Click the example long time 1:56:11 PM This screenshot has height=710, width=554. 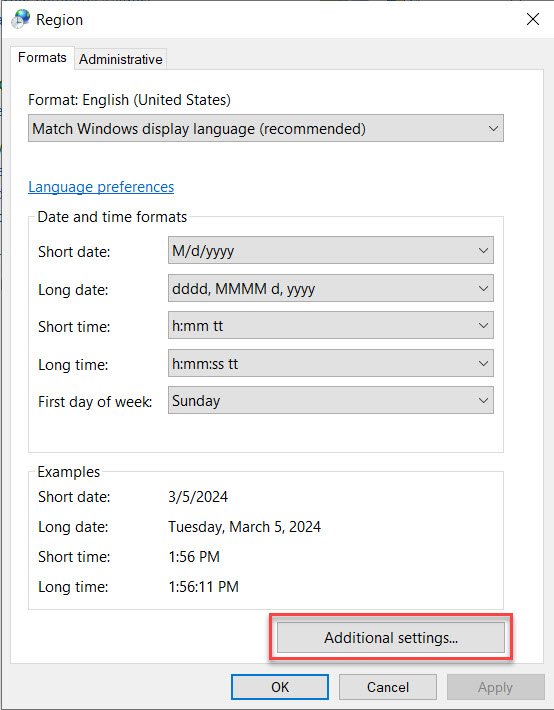[203, 587]
